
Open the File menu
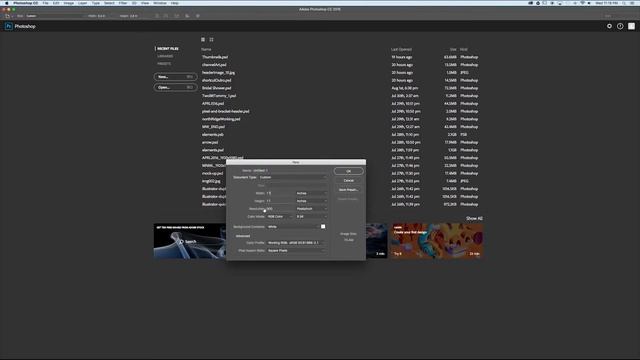click(x=45, y=3)
